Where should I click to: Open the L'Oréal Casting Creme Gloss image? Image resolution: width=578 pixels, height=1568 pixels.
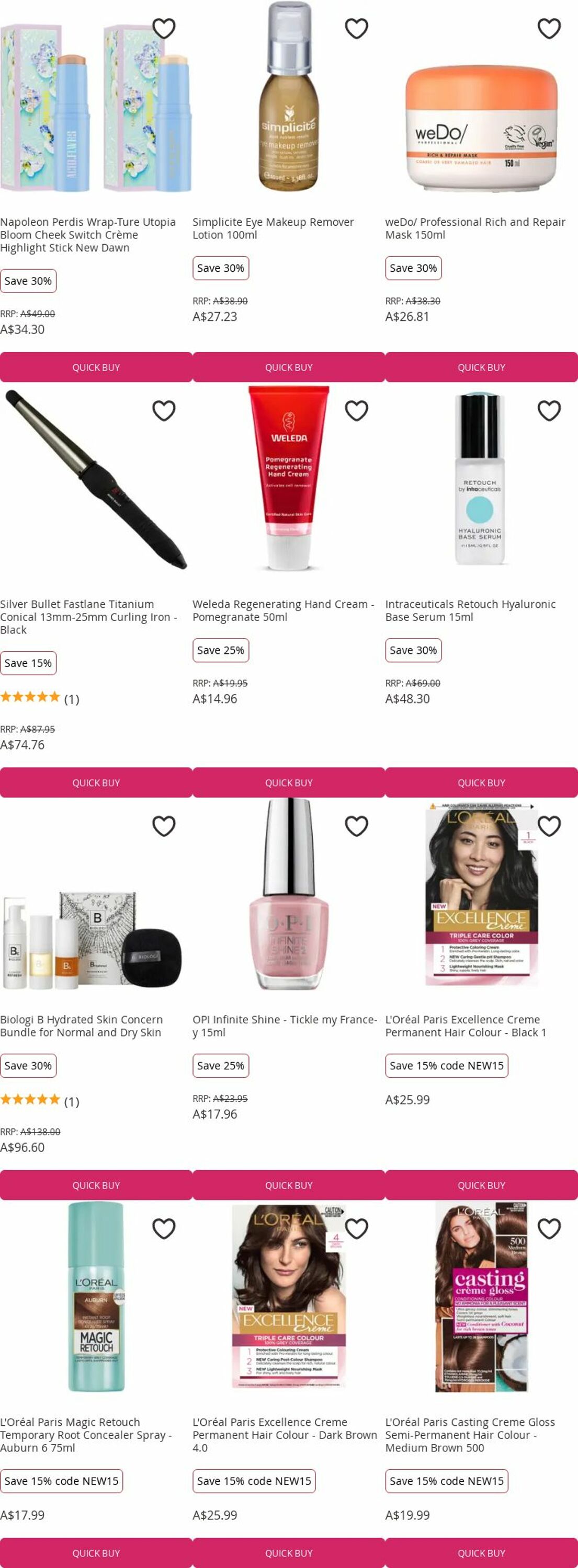coord(481,1297)
